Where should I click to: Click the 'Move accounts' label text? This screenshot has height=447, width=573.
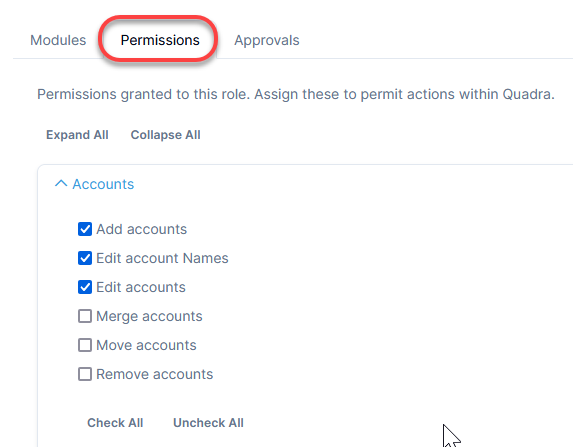[x=146, y=345]
